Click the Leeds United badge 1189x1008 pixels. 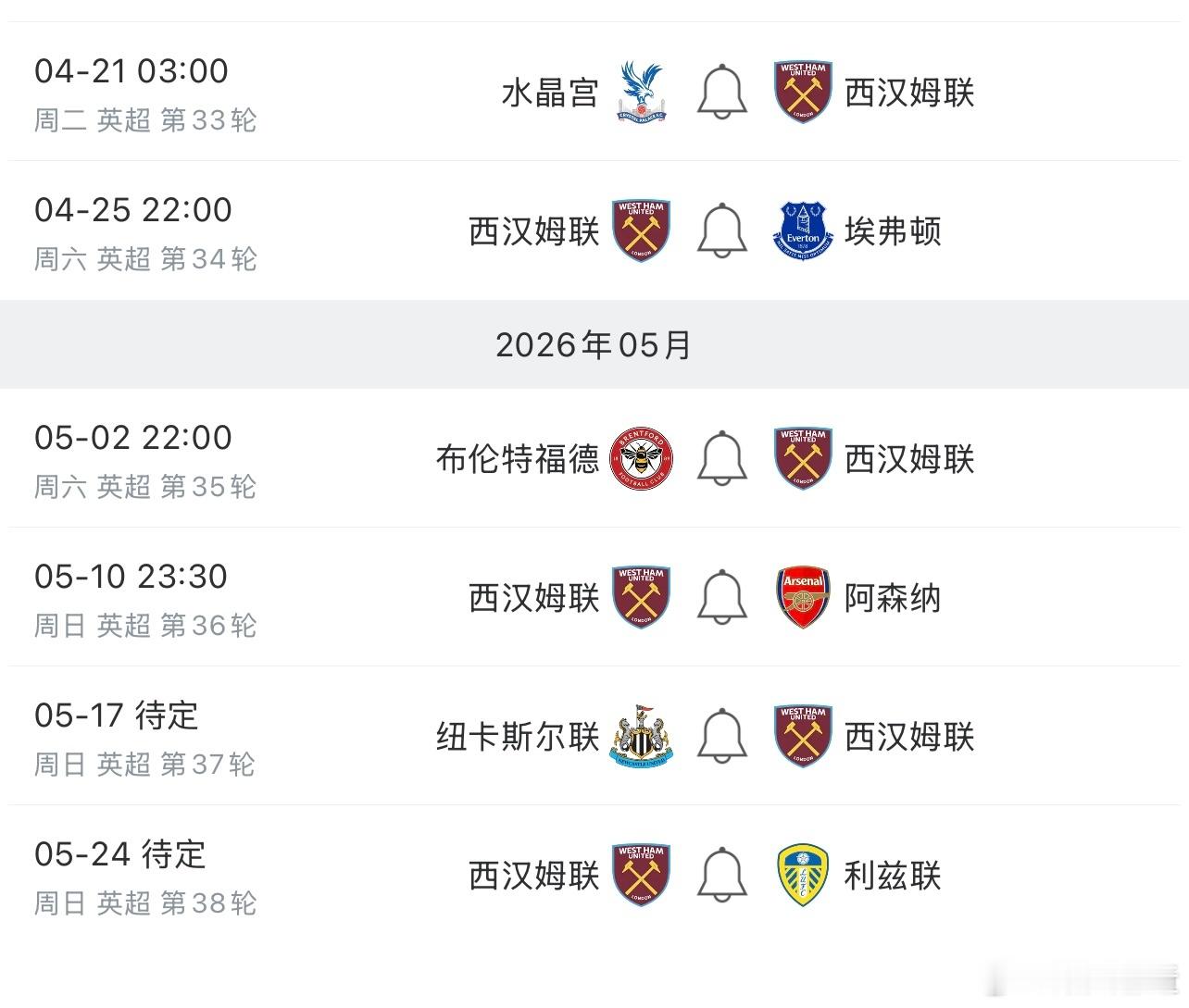coord(802,876)
